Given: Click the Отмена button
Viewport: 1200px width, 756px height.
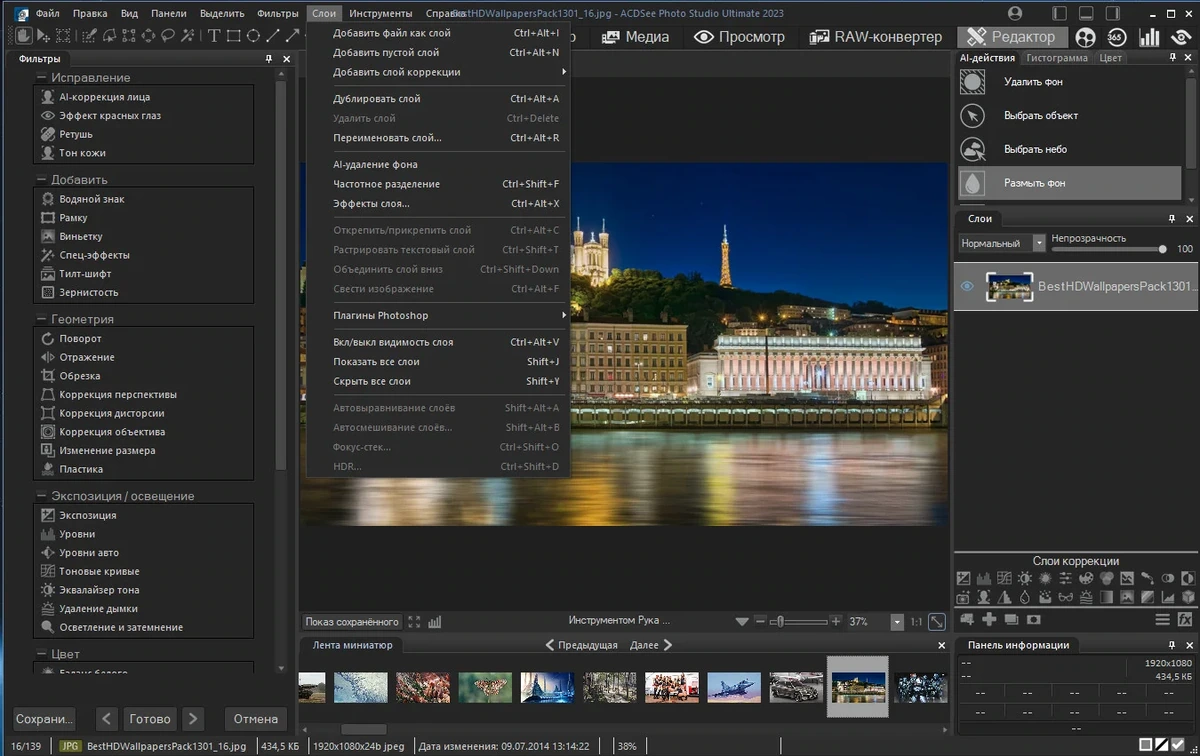Looking at the screenshot, I should click(256, 718).
